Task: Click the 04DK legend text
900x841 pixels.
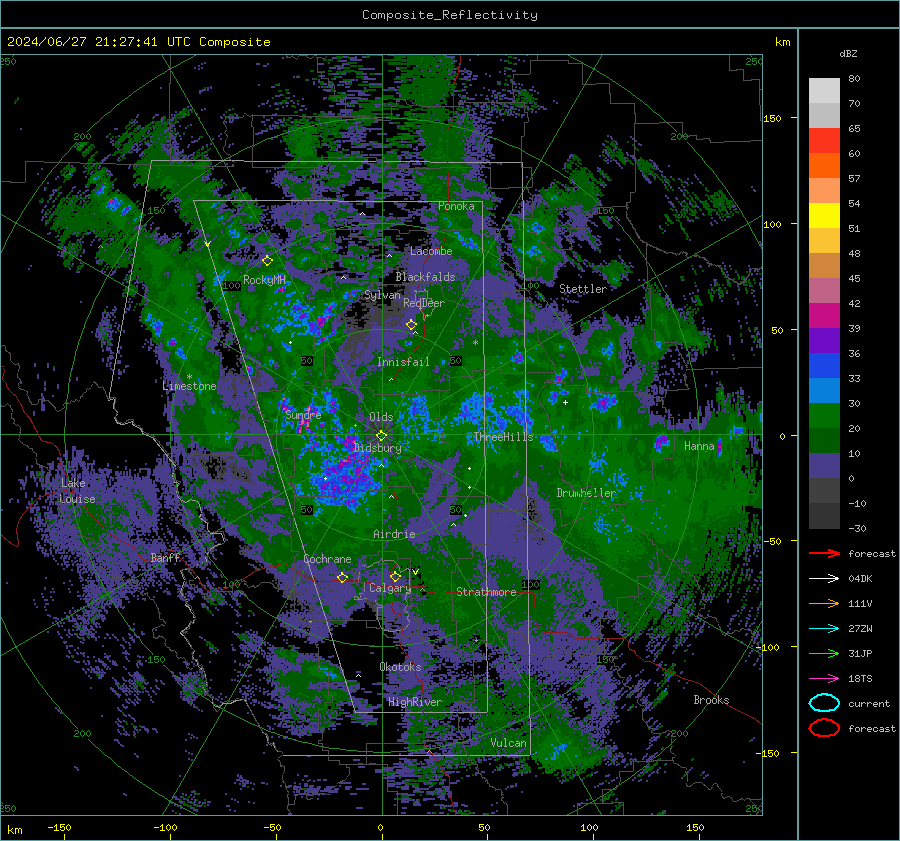Action: [x=860, y=579]
